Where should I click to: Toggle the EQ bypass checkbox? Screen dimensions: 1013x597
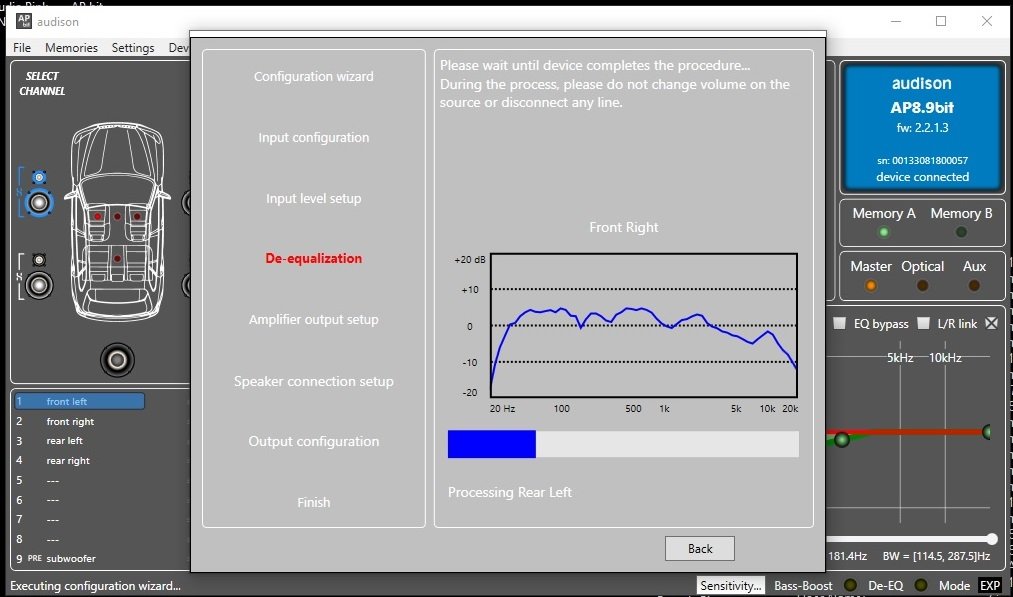[x=839, y=323]
